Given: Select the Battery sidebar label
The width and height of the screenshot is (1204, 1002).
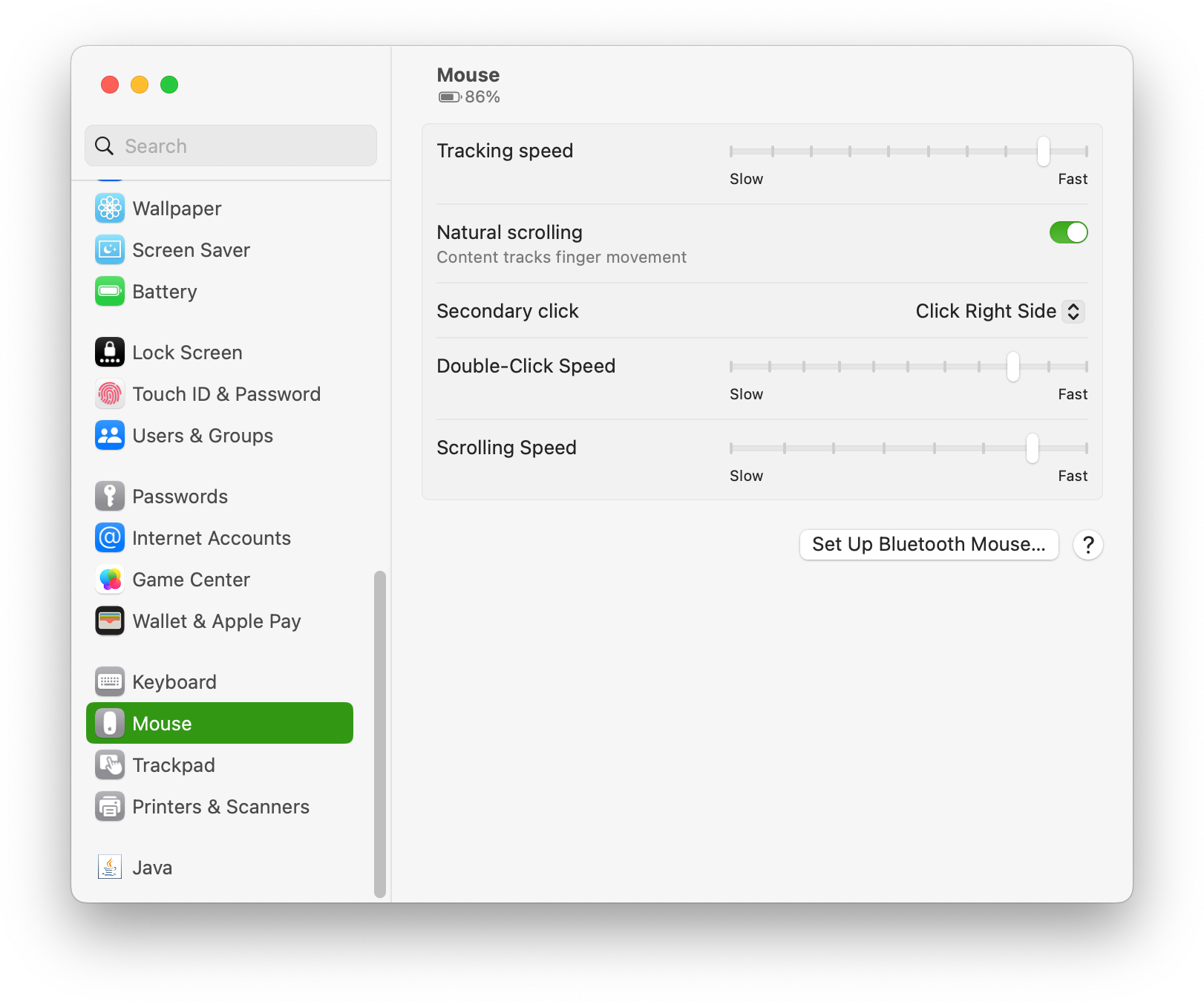Looking at the screenshot, I should click(x=165, y=292).
